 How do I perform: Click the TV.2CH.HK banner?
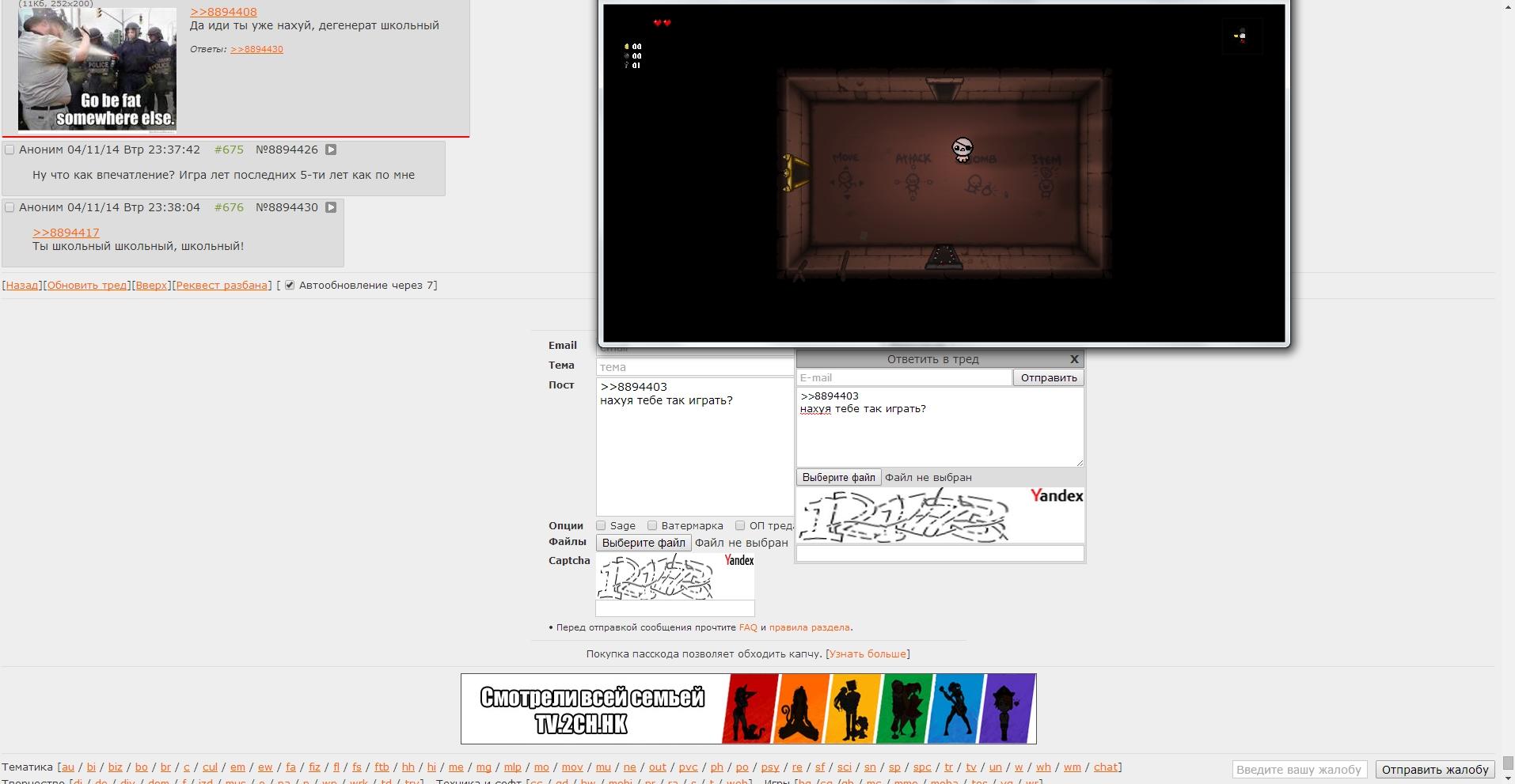coord(749,709)
